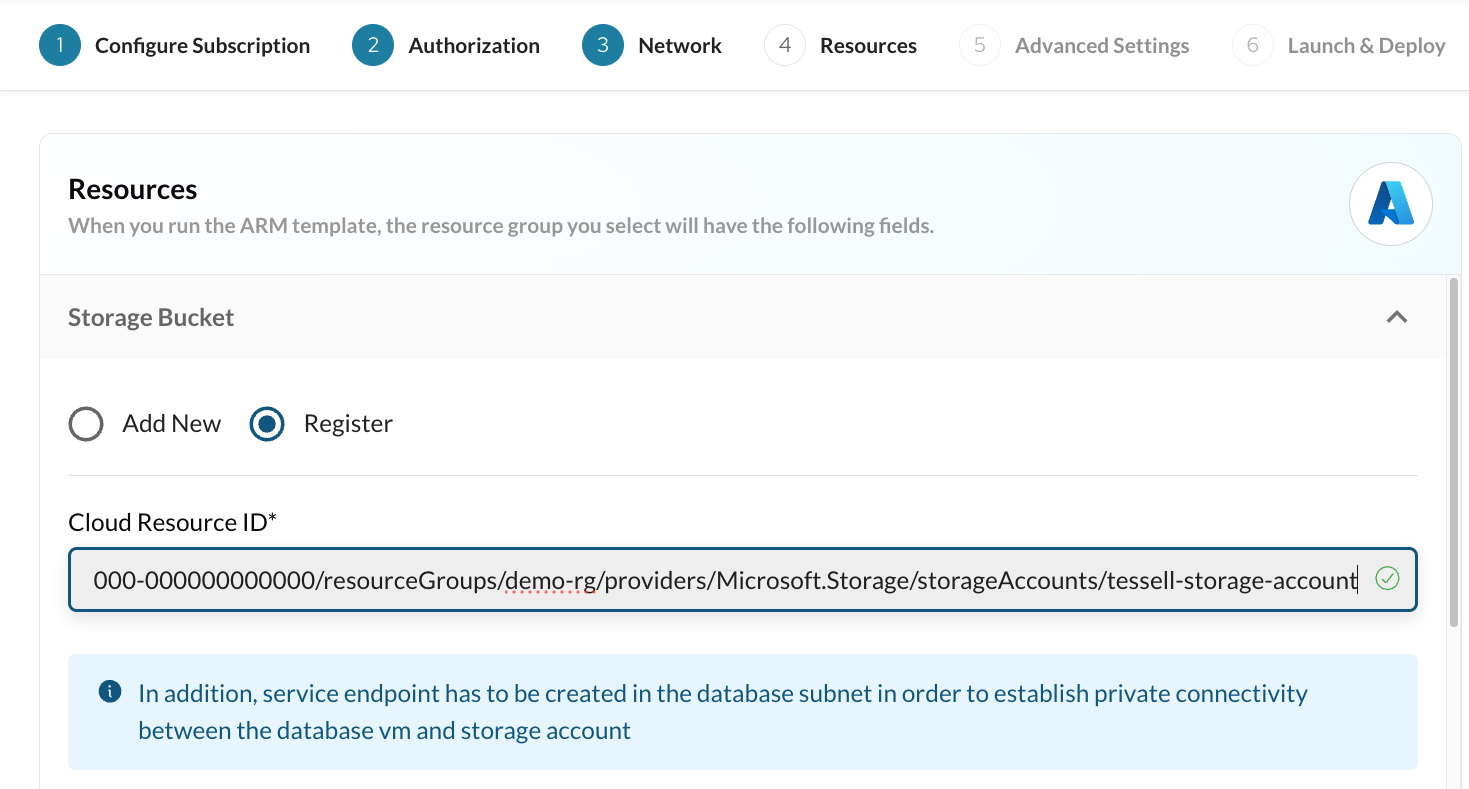Click step 1 circle icon
The width and height of the screenshot is (1469, 789).
[x=60, y=46]
